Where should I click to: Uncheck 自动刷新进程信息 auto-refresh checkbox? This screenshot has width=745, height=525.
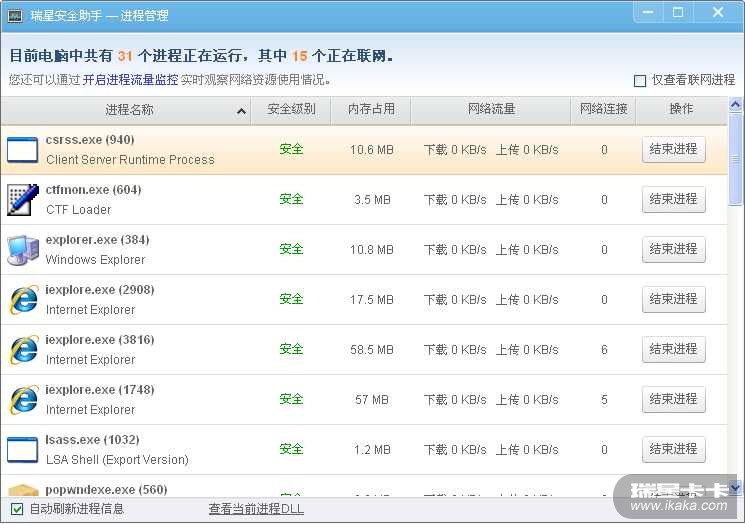click(x=17, y=509)
